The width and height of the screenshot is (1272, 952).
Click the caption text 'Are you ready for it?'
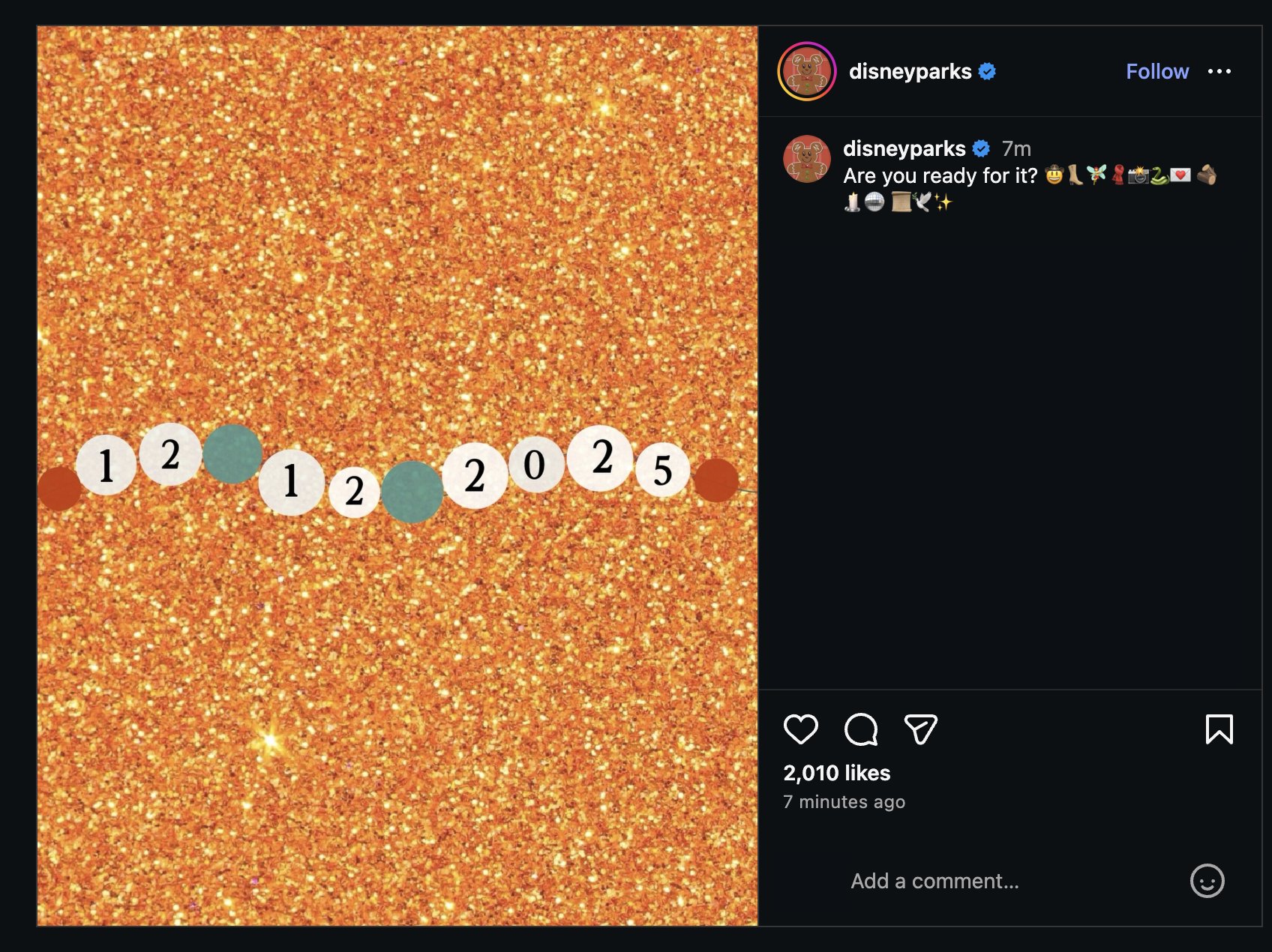click(940, 175)
